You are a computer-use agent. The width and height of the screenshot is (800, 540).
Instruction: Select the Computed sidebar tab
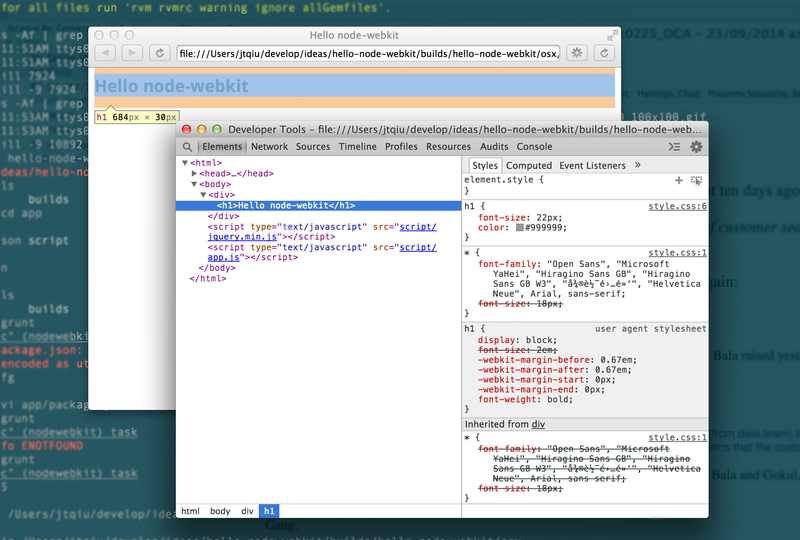529,165
